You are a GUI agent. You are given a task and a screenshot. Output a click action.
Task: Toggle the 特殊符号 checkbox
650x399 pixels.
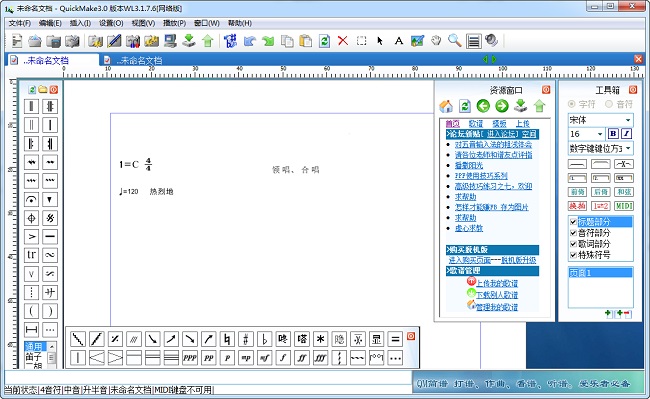573,255
